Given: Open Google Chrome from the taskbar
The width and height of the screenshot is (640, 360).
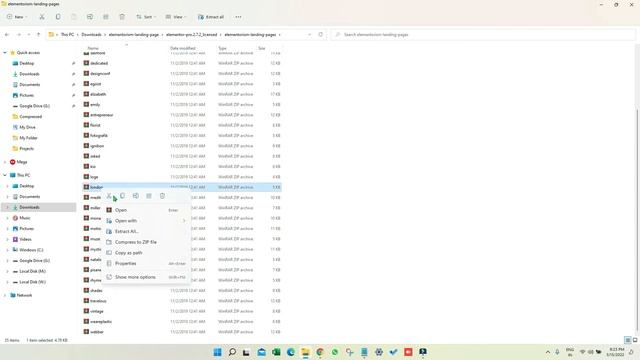Looking at the screenshot, I should pos(320,352).
